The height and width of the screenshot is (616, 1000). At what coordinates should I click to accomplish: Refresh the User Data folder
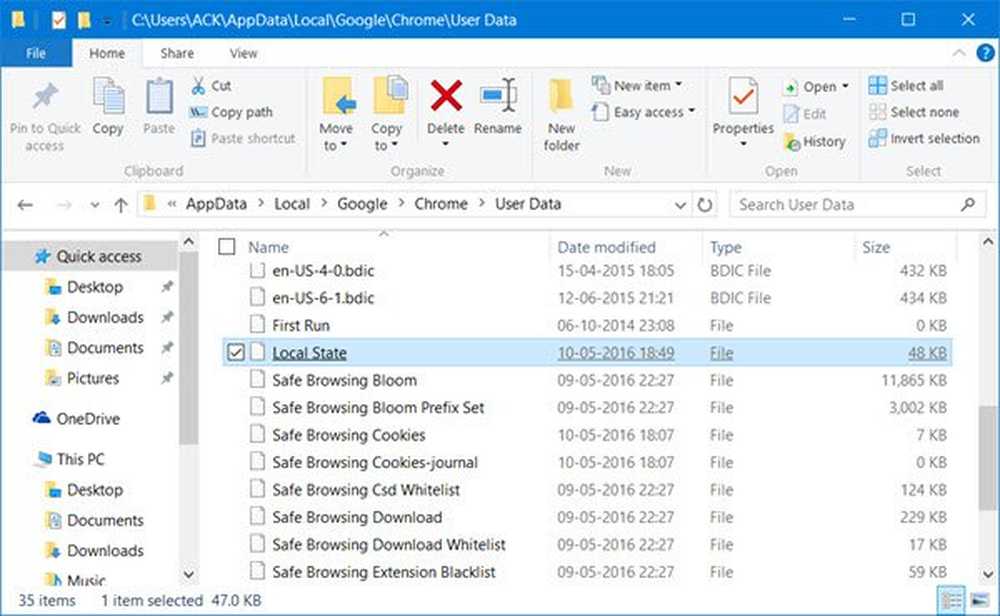(705, 205)
